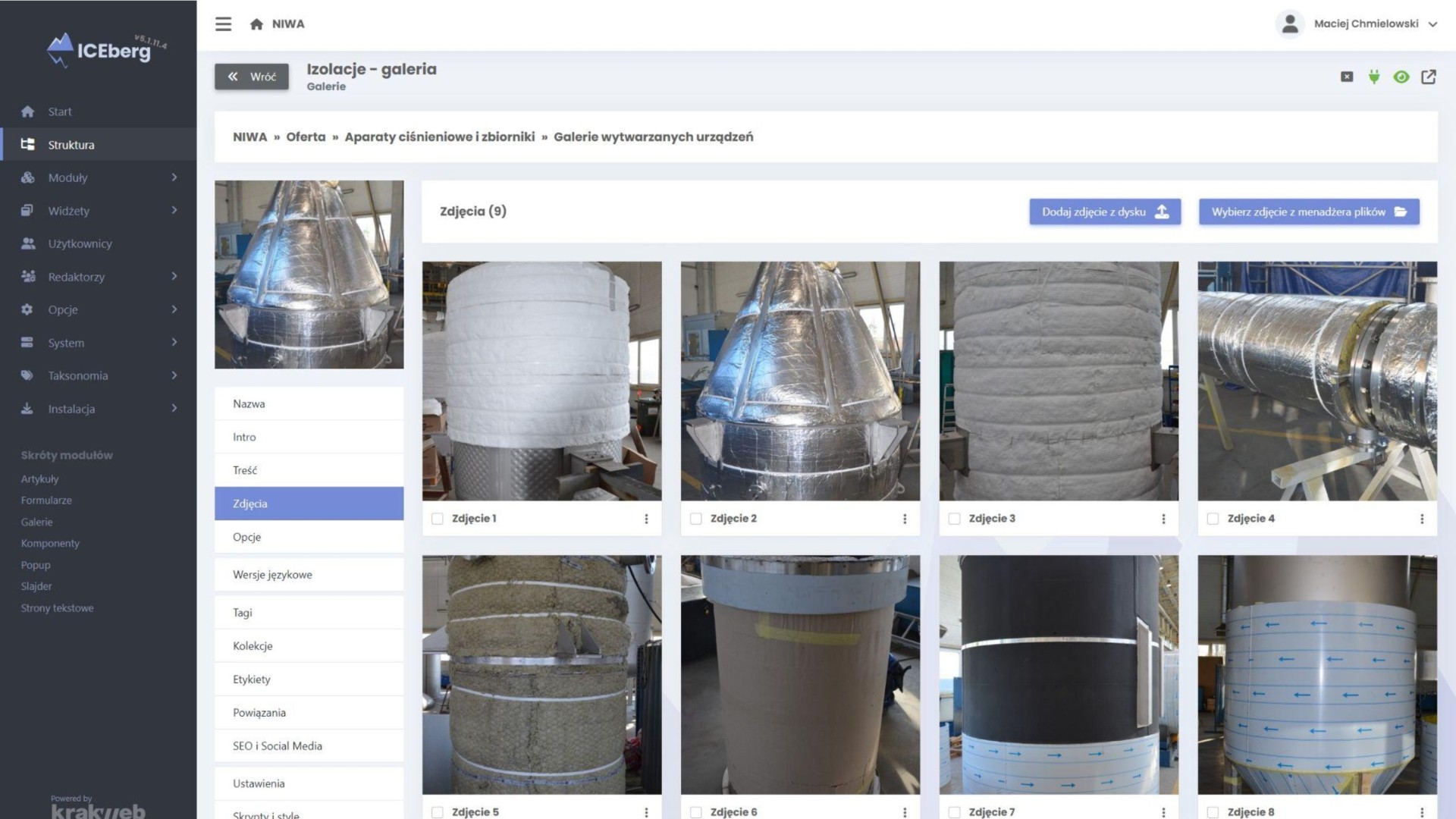This screenshot has height=819, width=1456.
Task: Open the Zdjęcie 6 thumbnail image
Action: [800, 674]
